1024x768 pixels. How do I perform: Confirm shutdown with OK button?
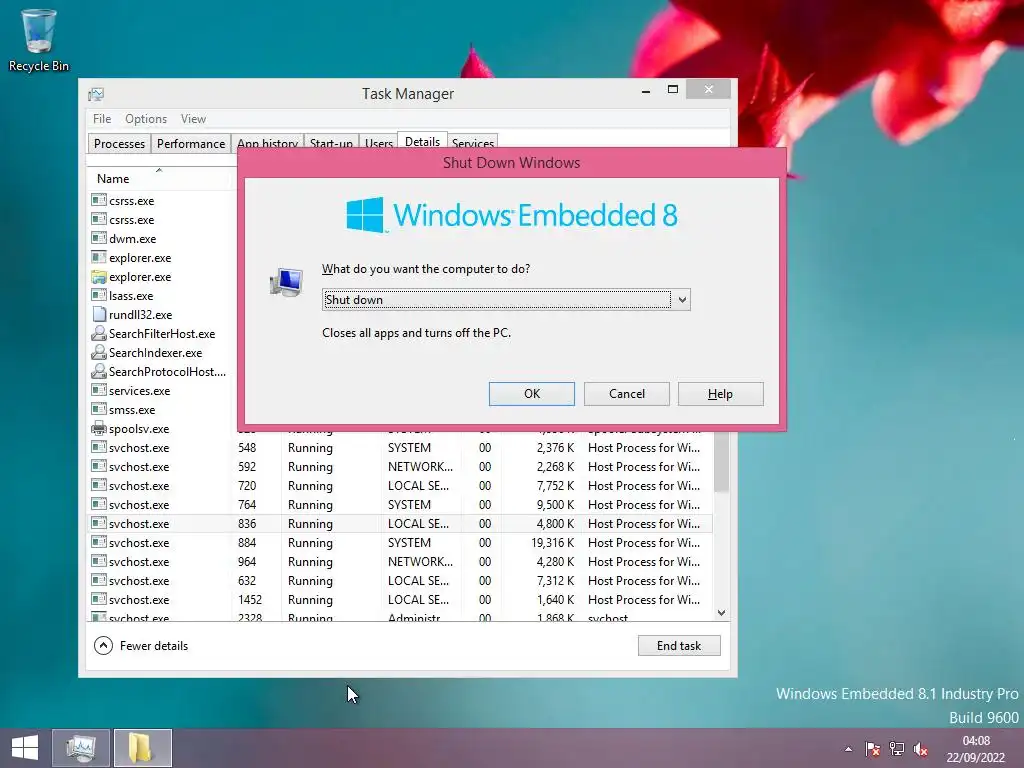click(532, 394)
